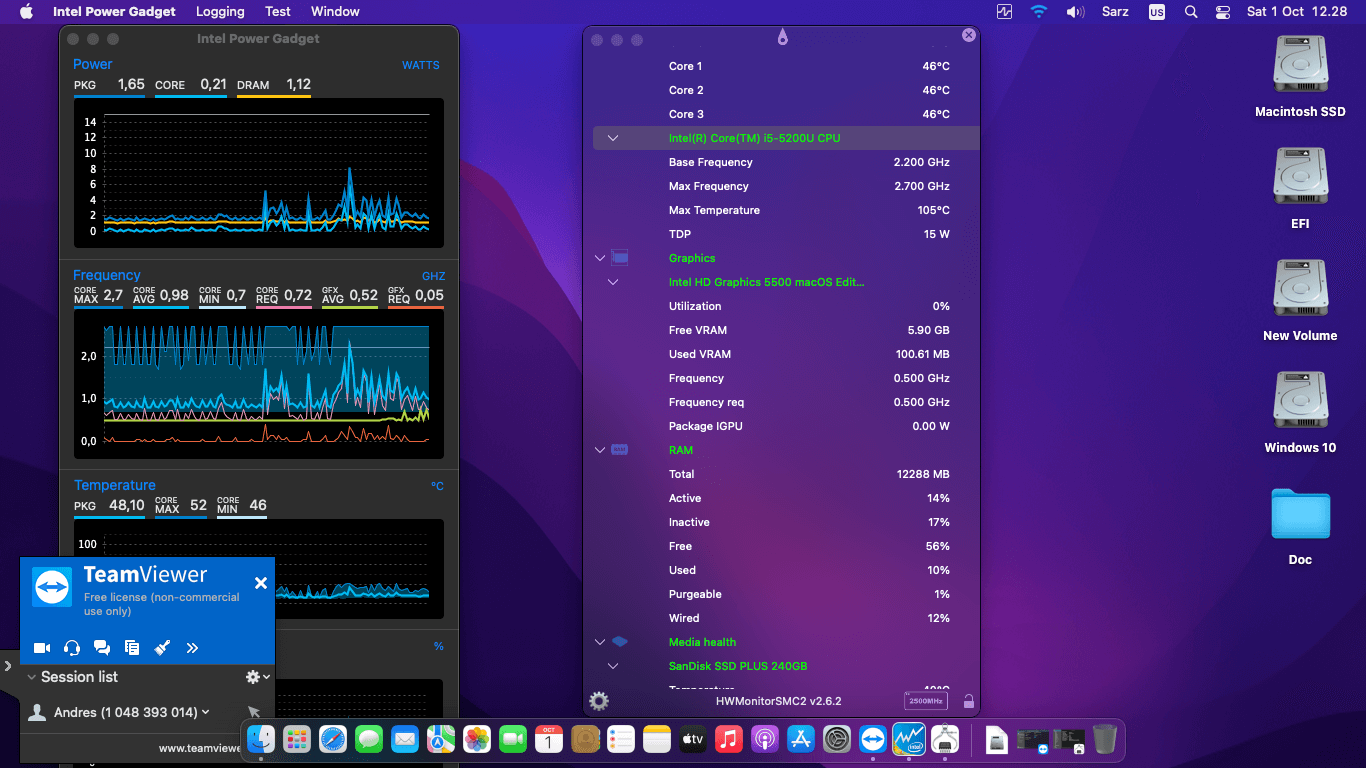Image resolution: width=1366 pixels, height=768 pixels.
Task: Open TeamViewer file transfer documents icon
Action: pos(132,648)
